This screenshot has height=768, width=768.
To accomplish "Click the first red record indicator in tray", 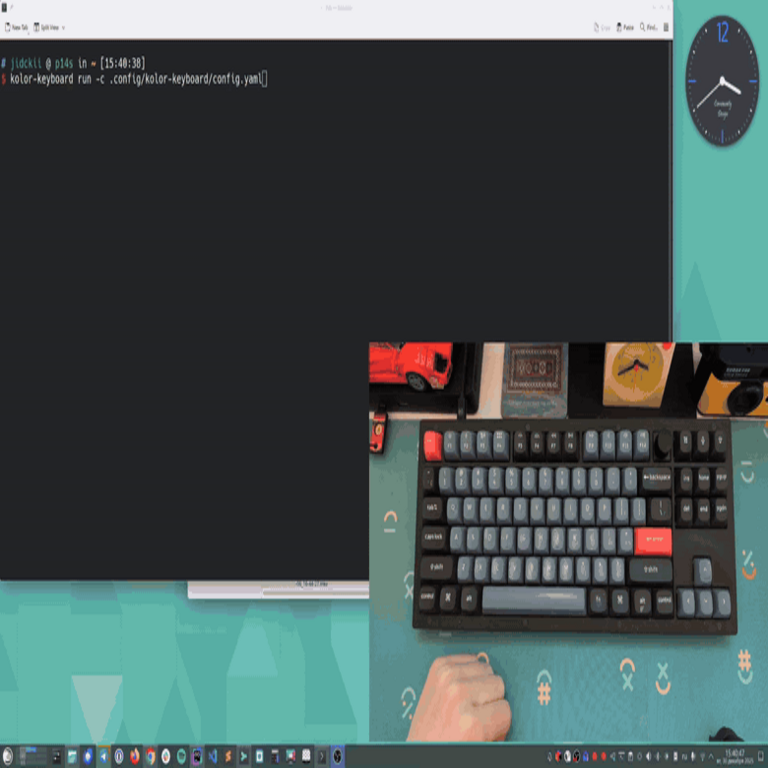I will (595, 756).
